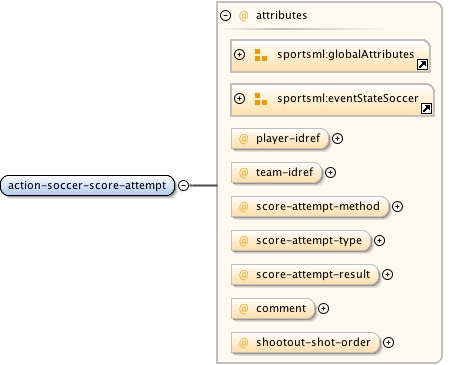Expand sportsml:globalAttributes group
The image size is (460, 365).
(239, 54)
